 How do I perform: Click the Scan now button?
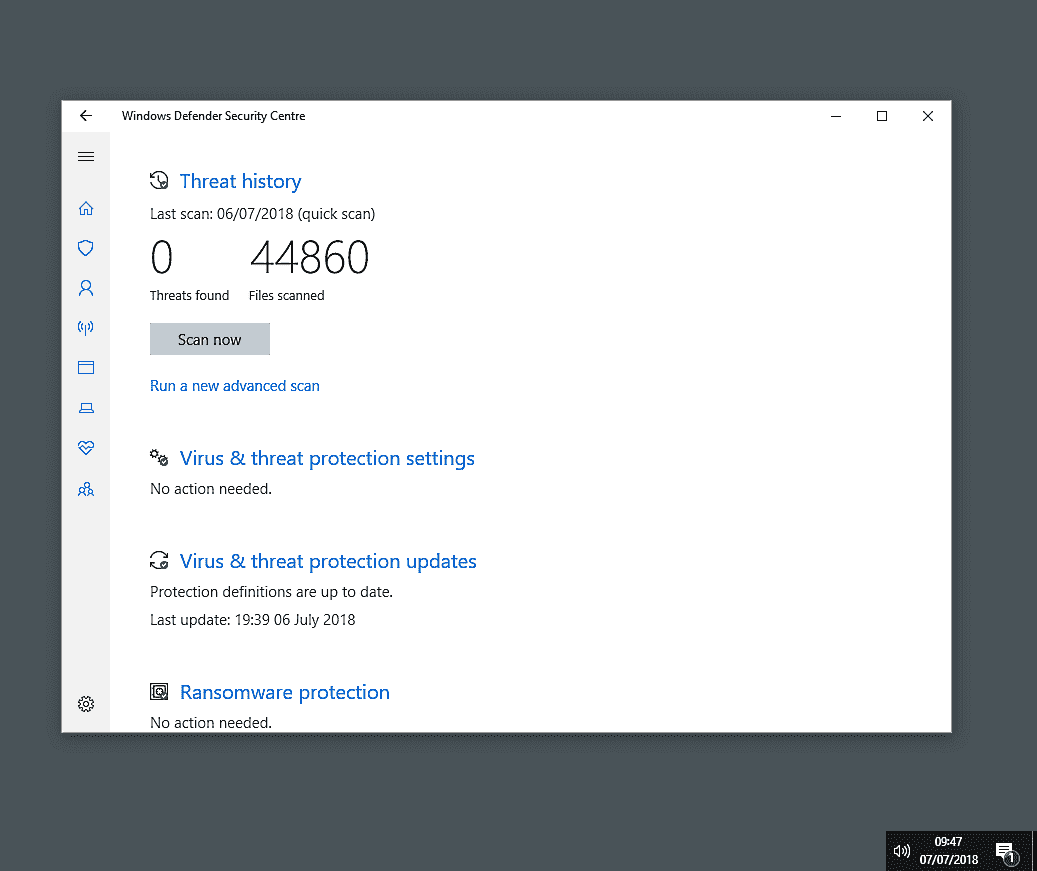point(210,339)
